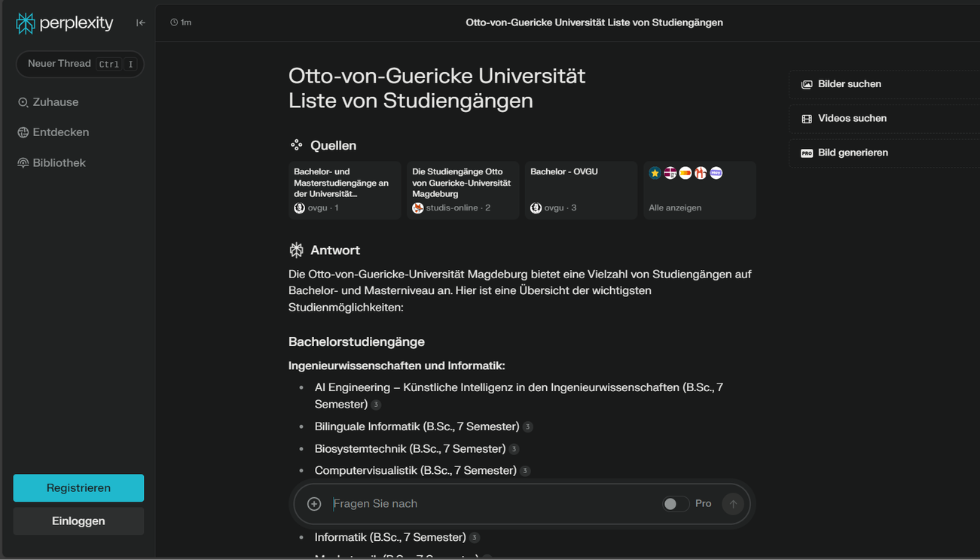
Task: Toggle the Pro switch
Action: (x=676, y=504)
